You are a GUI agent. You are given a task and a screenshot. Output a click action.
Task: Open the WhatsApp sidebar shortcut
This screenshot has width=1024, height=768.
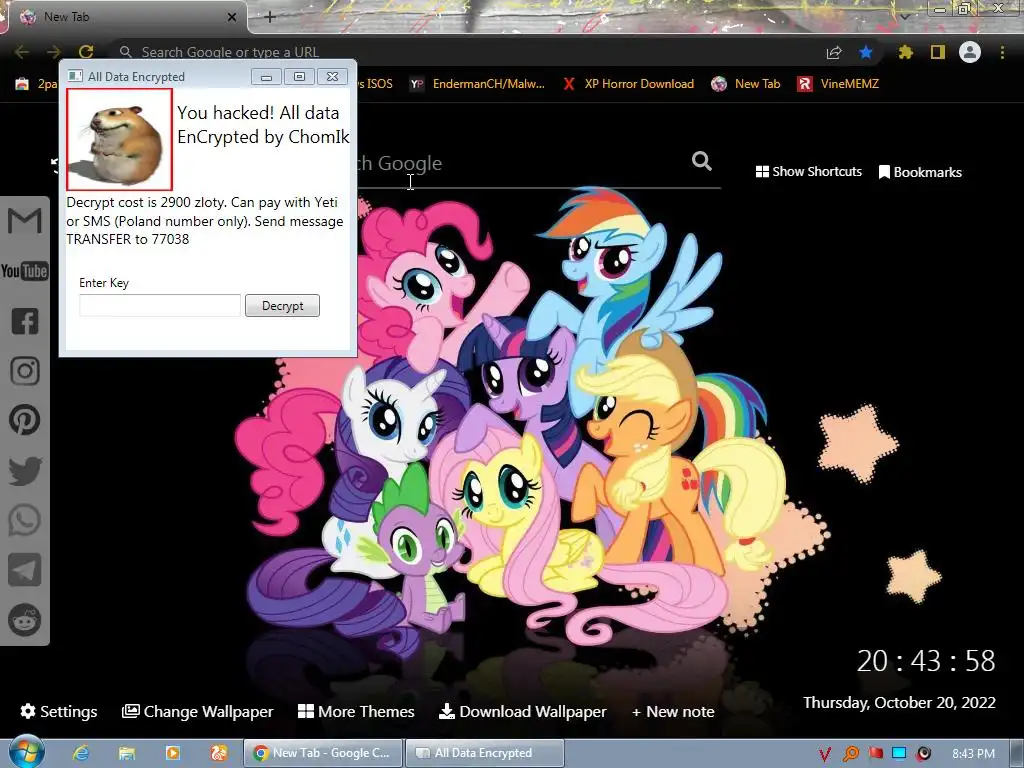25,520
